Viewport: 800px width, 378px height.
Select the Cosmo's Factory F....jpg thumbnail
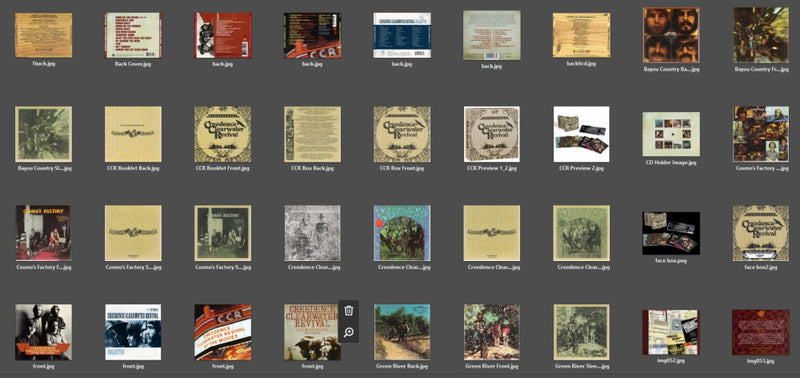[43, 233]
